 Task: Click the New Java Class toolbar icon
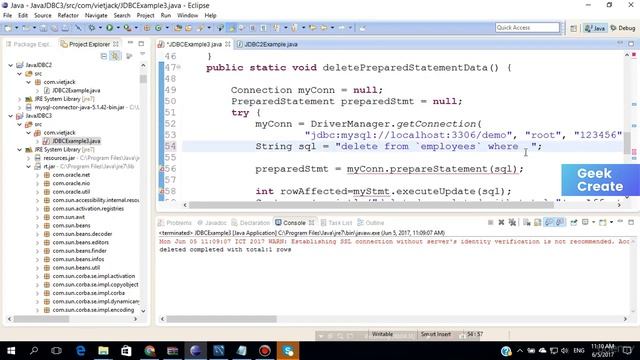[158, 28]
